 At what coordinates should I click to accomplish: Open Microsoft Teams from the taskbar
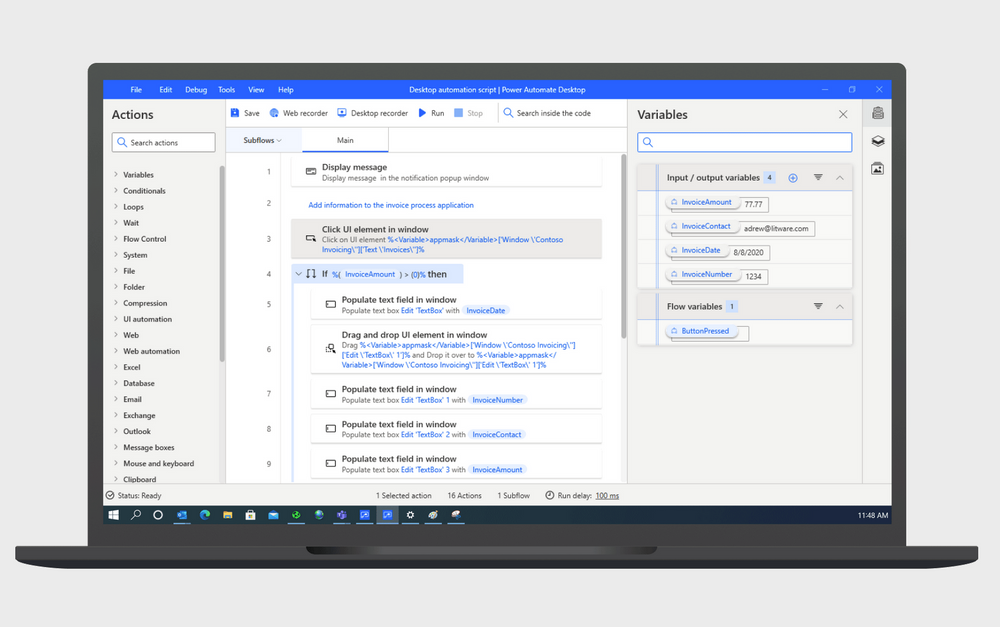tap(342, 515)
